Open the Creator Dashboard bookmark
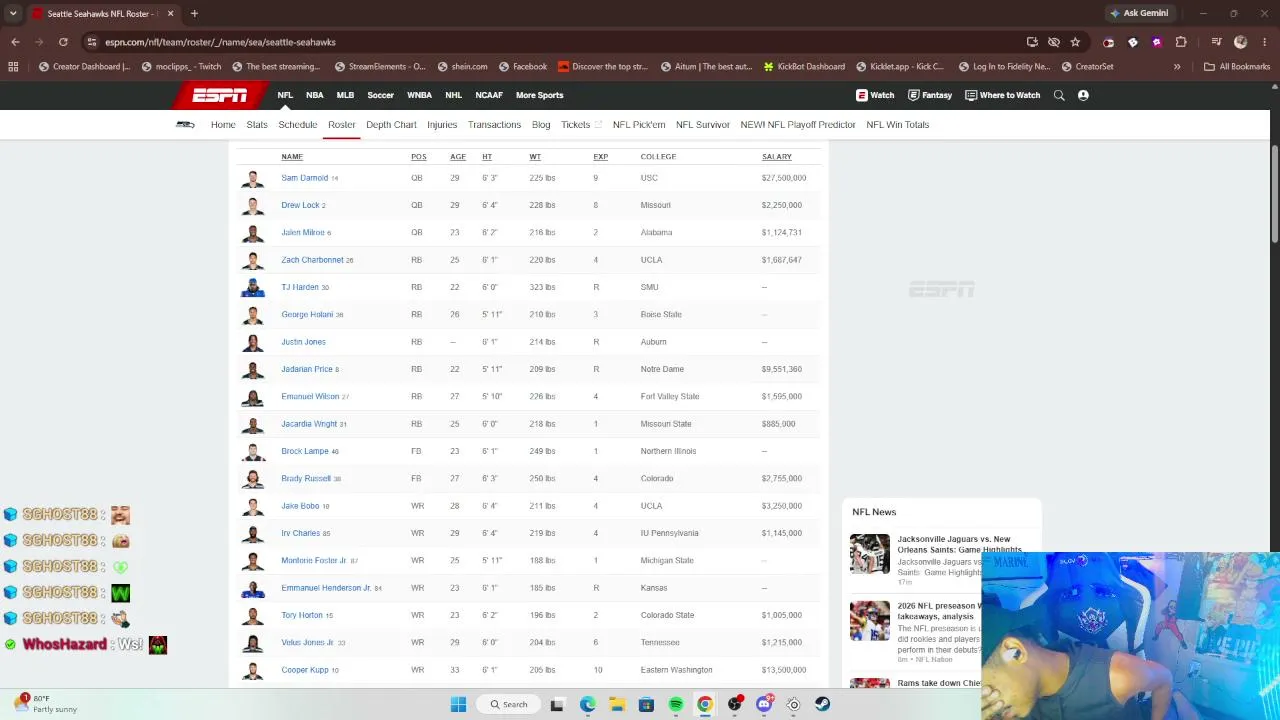This screenshot has width=1280, height=720. point(84,67)
